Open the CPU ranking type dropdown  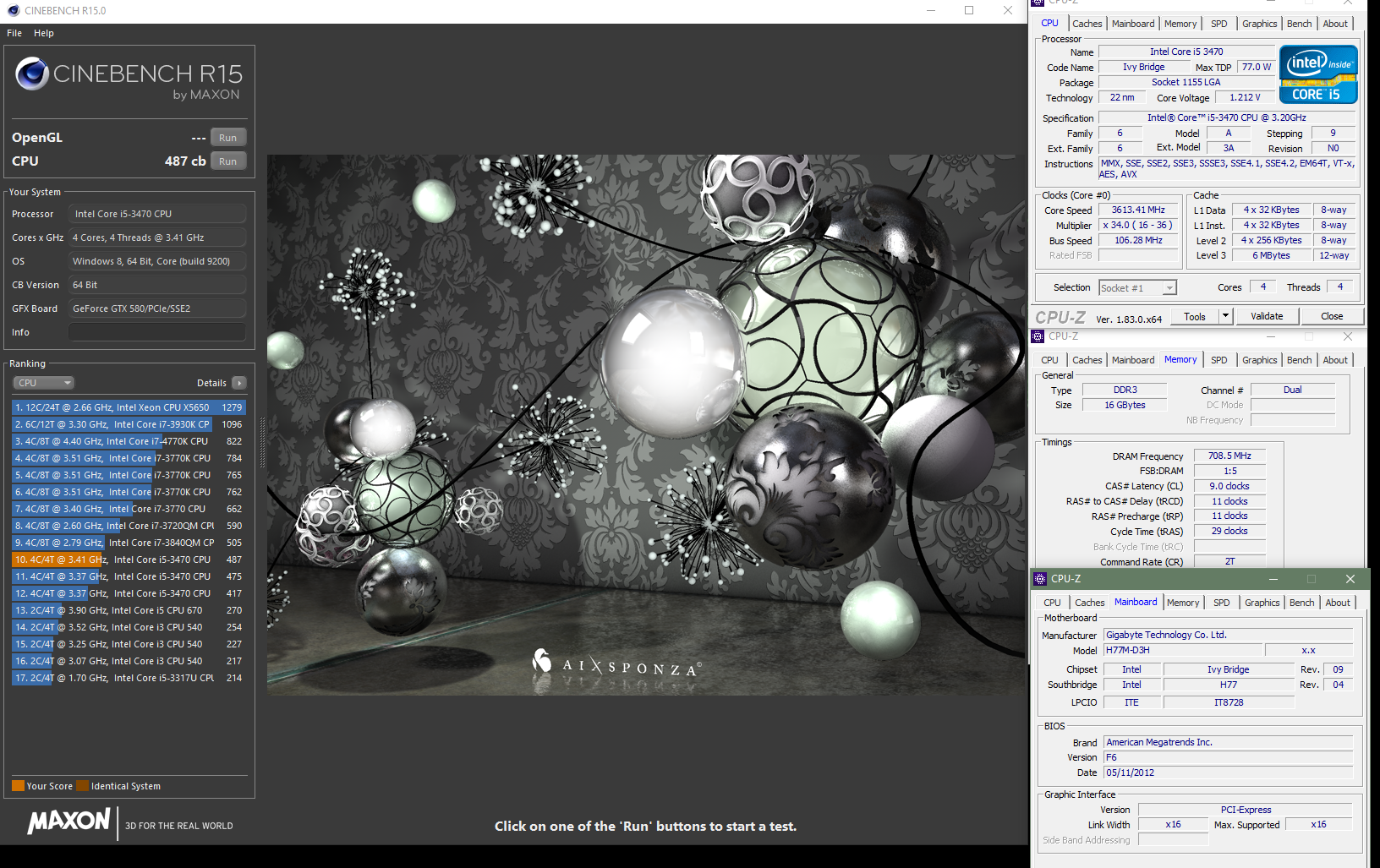coord(43,383)
